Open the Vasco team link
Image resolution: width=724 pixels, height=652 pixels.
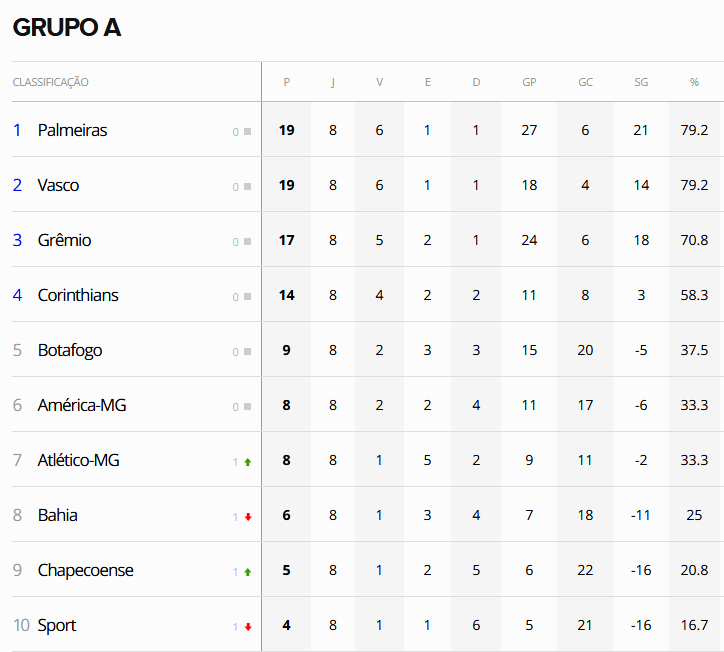pos(58,185)
